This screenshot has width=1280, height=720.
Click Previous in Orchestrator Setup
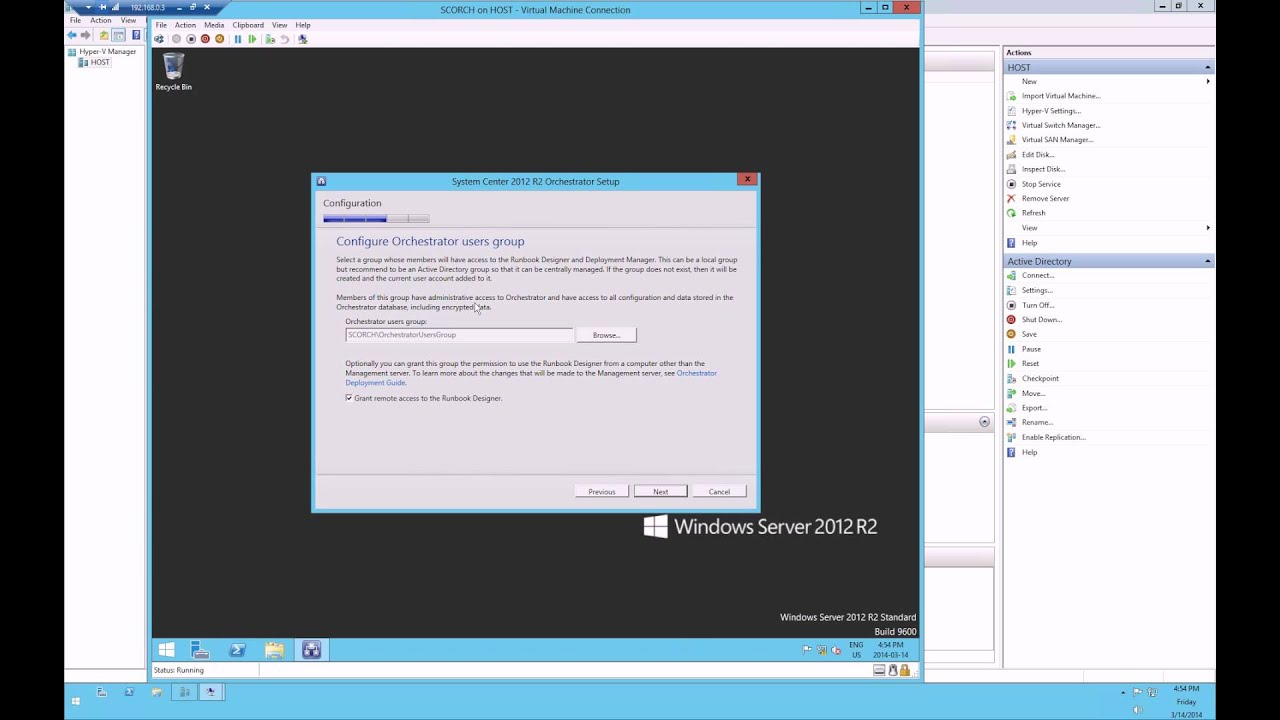602,491
